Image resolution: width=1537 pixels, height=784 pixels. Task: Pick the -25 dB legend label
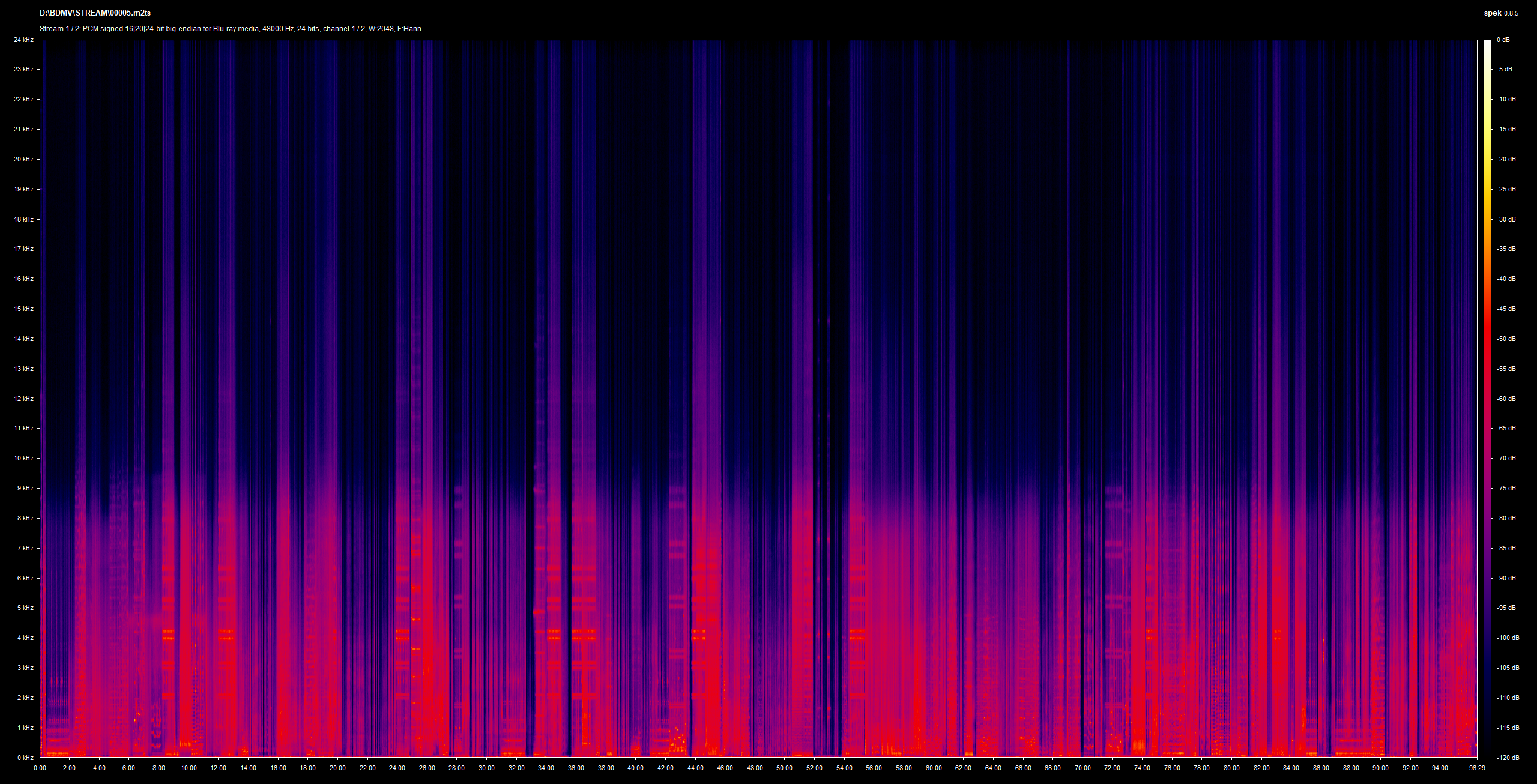coord(1506,189)
